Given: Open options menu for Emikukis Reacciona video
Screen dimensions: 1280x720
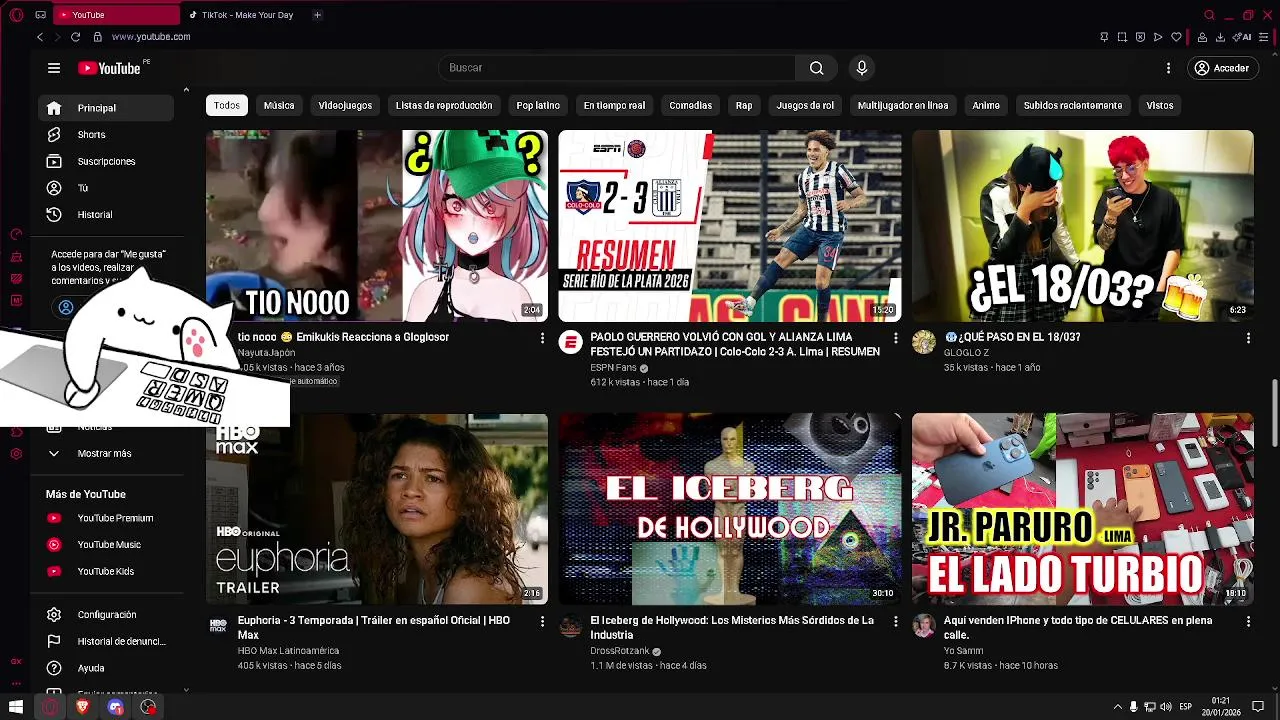Looking at the screenshot, I should [542, 338].
